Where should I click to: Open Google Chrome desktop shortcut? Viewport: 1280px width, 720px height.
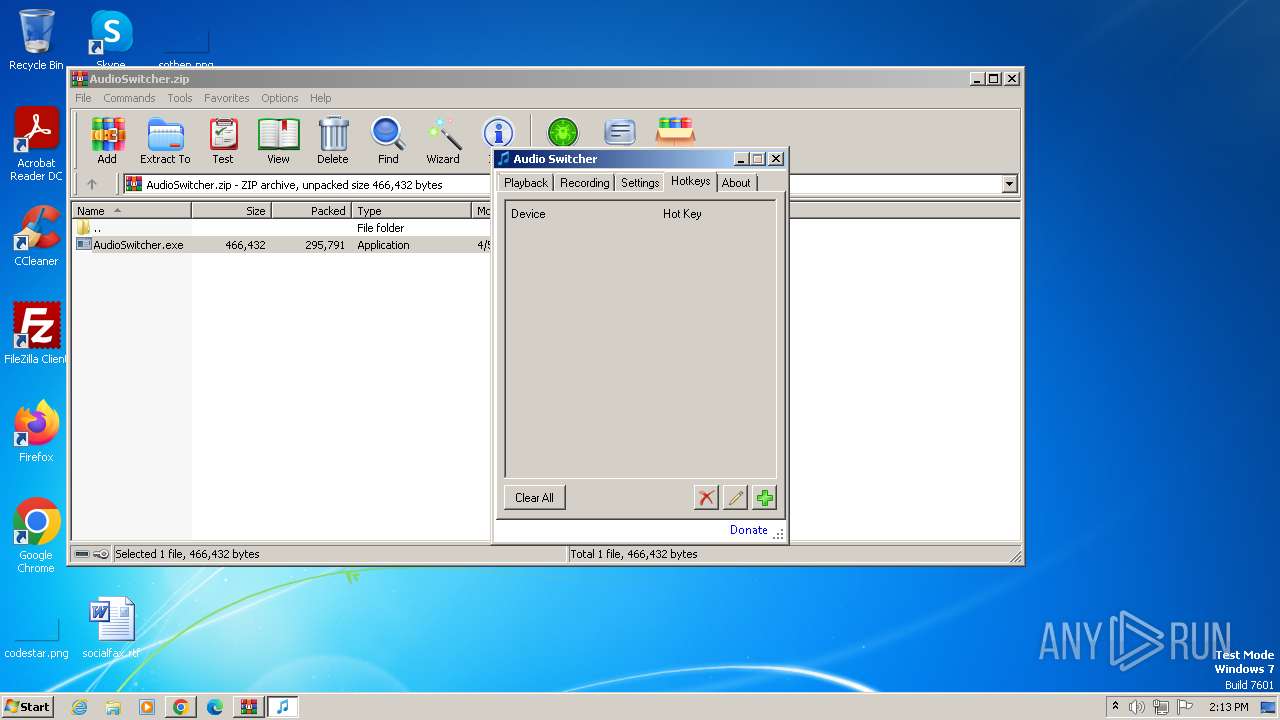coord(36,535)
